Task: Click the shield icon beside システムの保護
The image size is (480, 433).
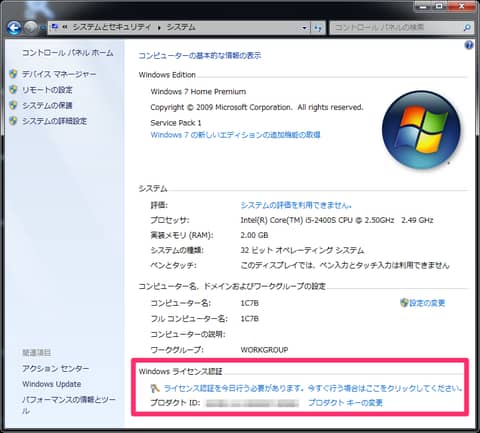Action: click(13, 105)
